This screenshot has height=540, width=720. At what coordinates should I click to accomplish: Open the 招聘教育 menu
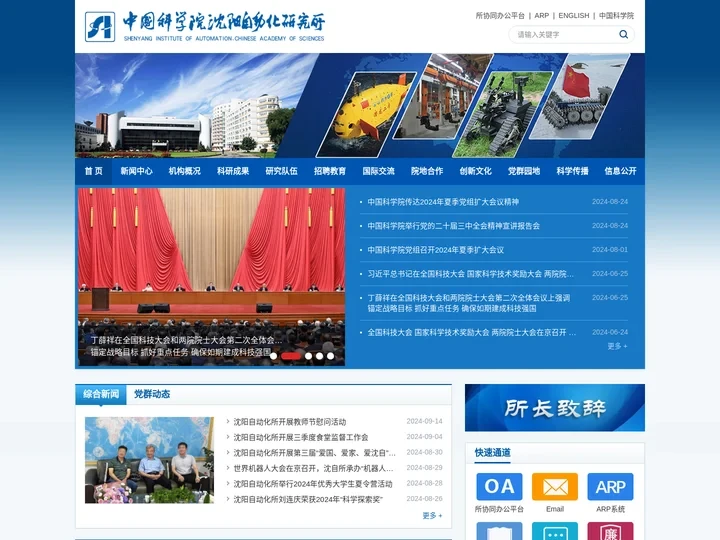click(330, 171)
